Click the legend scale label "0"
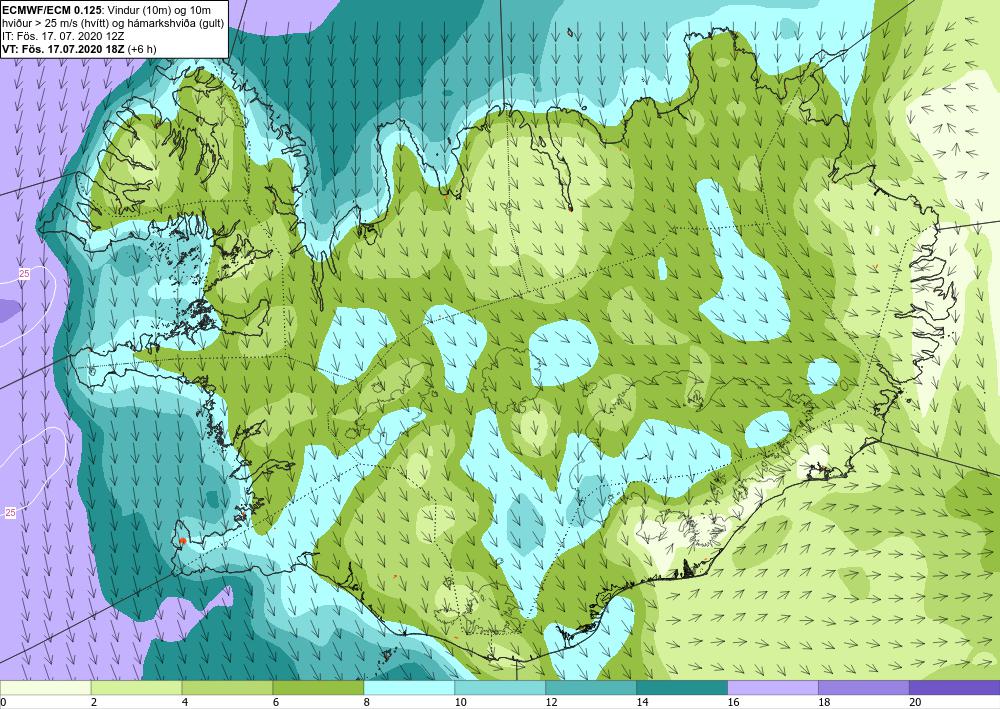This screenshot has width=1000, height=709. click(3, 703)
